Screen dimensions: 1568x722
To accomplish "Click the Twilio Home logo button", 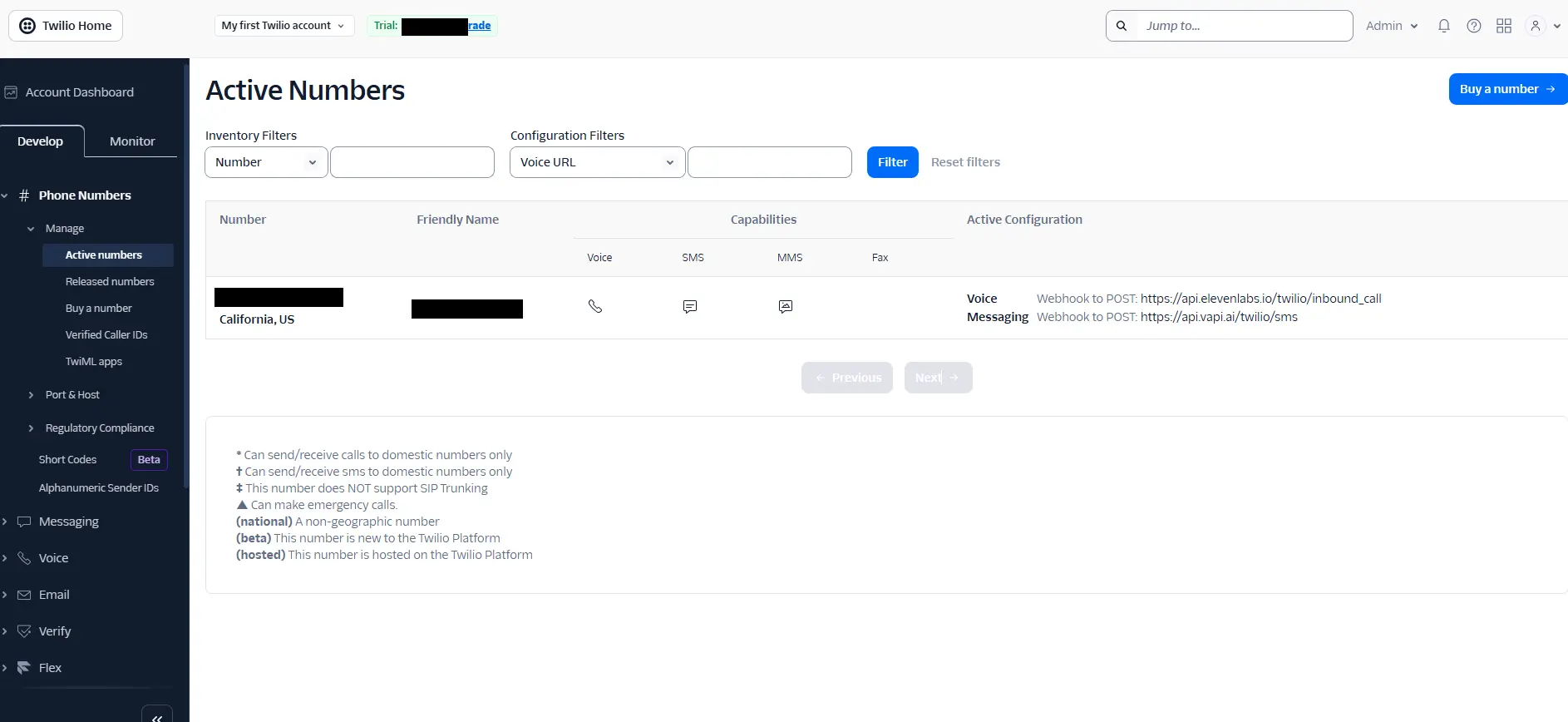I will tap(66, 26).
